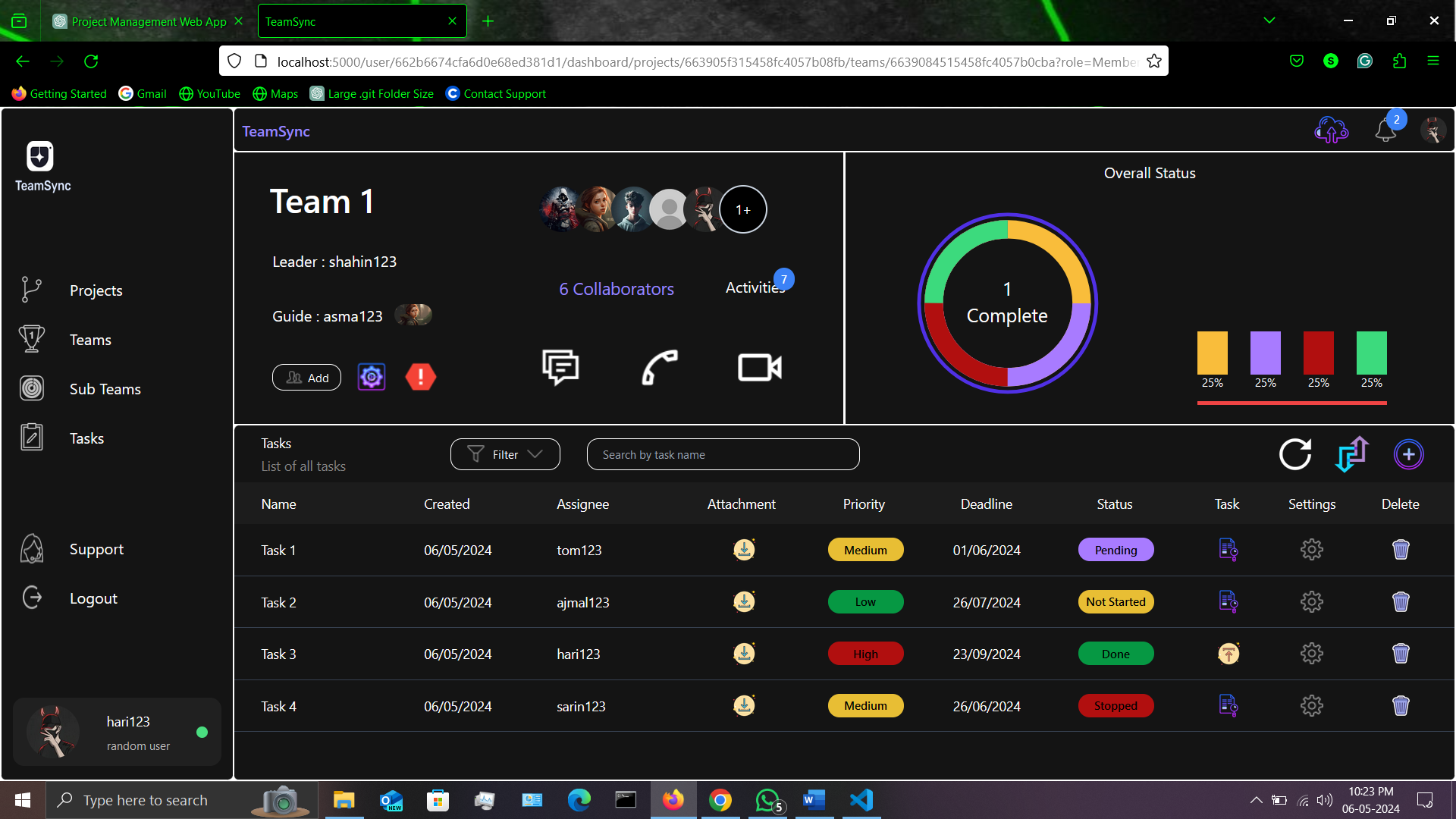Open the team chat icon
Screen dimensions: 1456x819
(x=560, y=368)
